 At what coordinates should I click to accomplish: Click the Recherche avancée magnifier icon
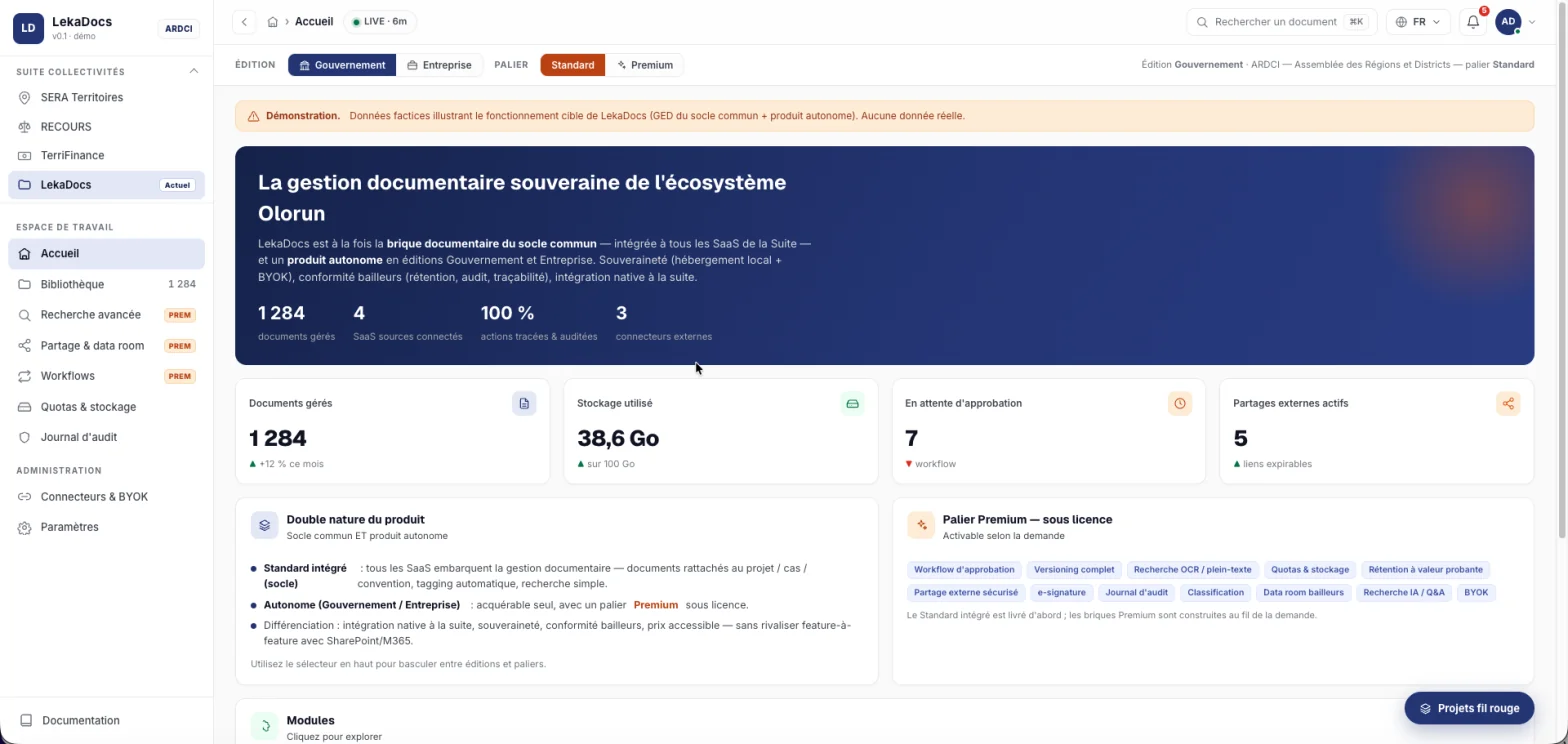pyautogui.click(x=25, y=315)
